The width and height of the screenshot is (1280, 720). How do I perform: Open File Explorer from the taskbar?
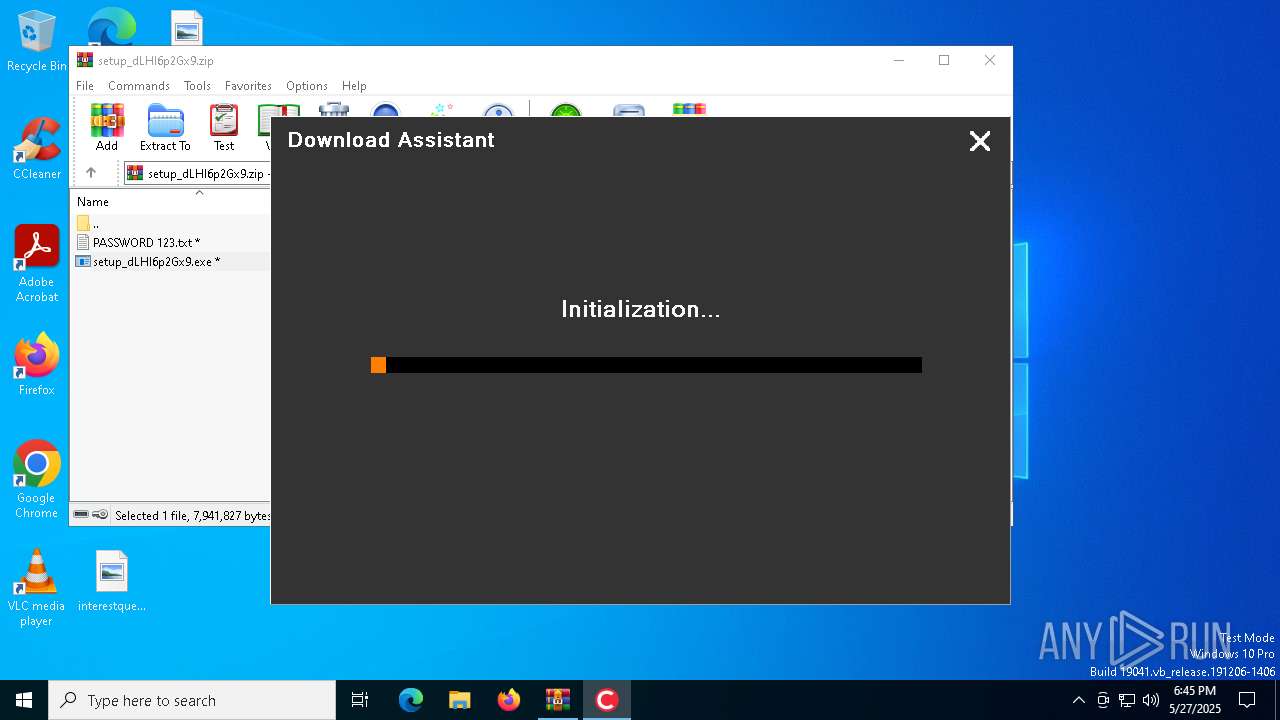click(460, 700)
